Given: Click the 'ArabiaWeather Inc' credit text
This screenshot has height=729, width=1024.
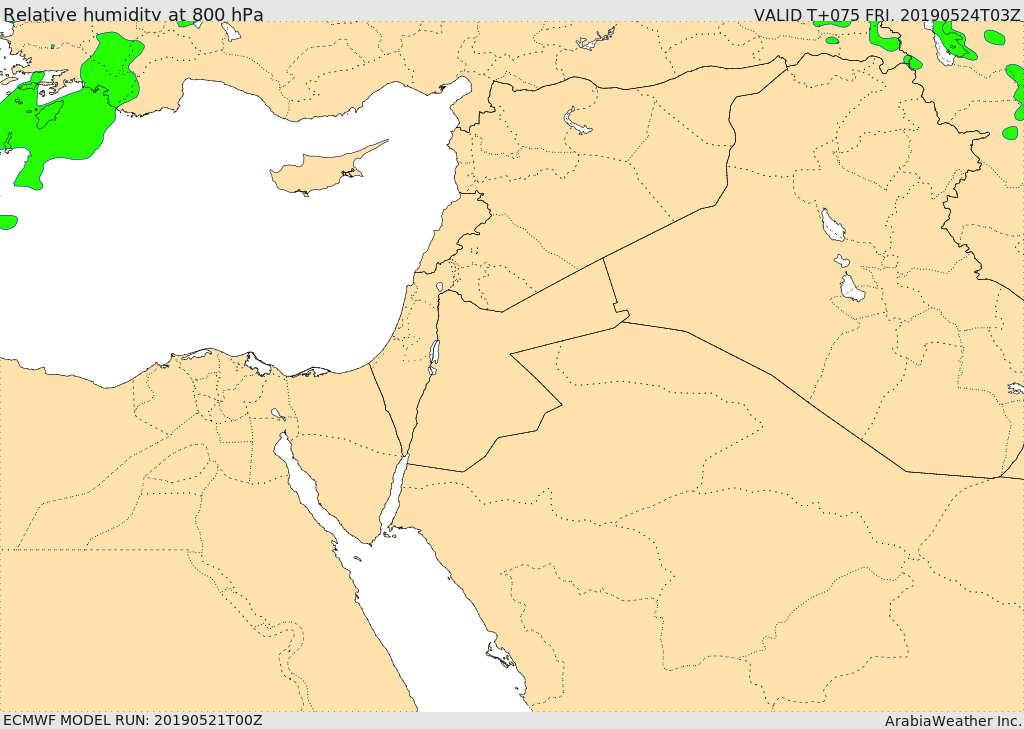Looking at the screenshot, I should coord(953,721).
